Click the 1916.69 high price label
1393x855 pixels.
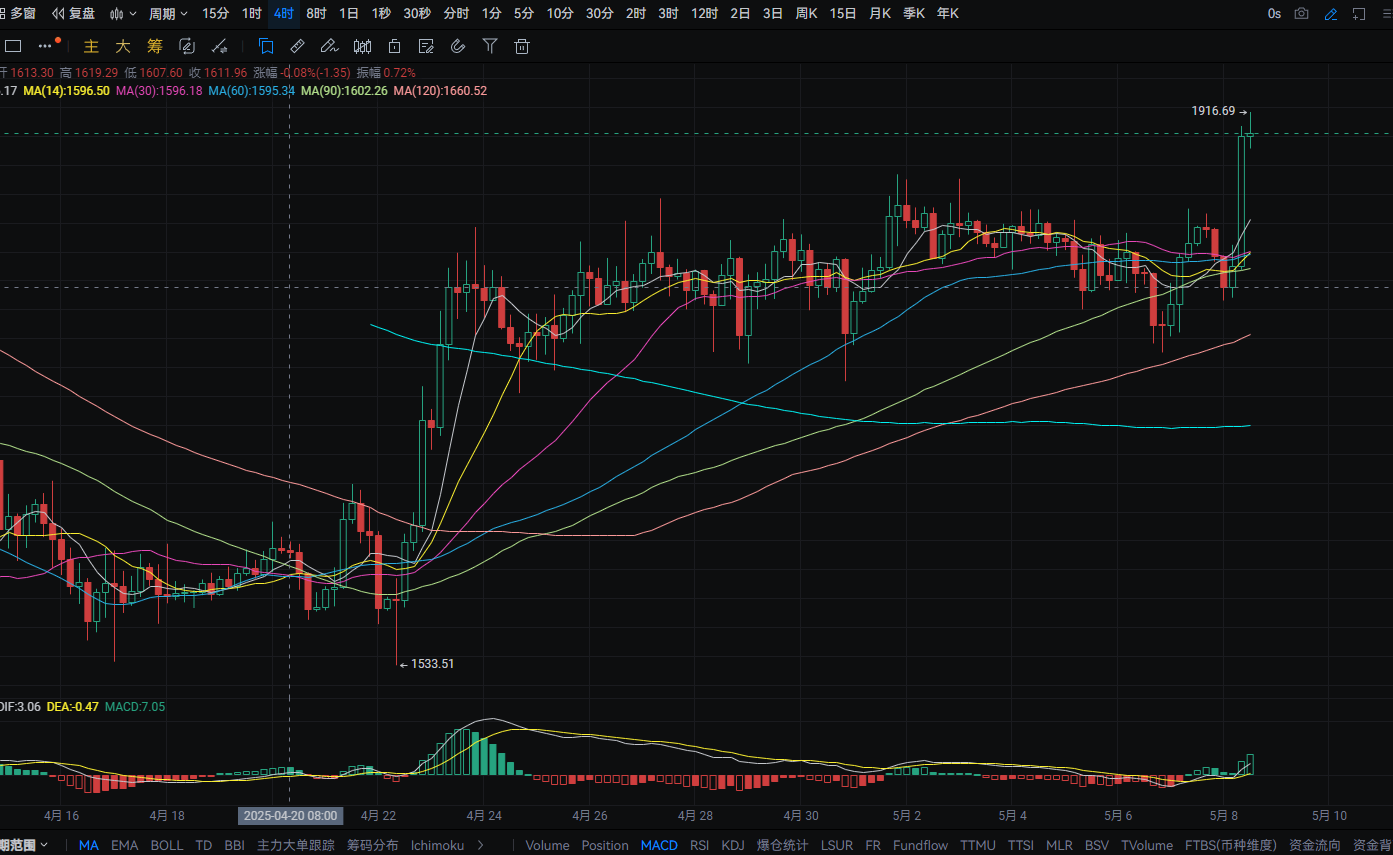pos(1213,111)
